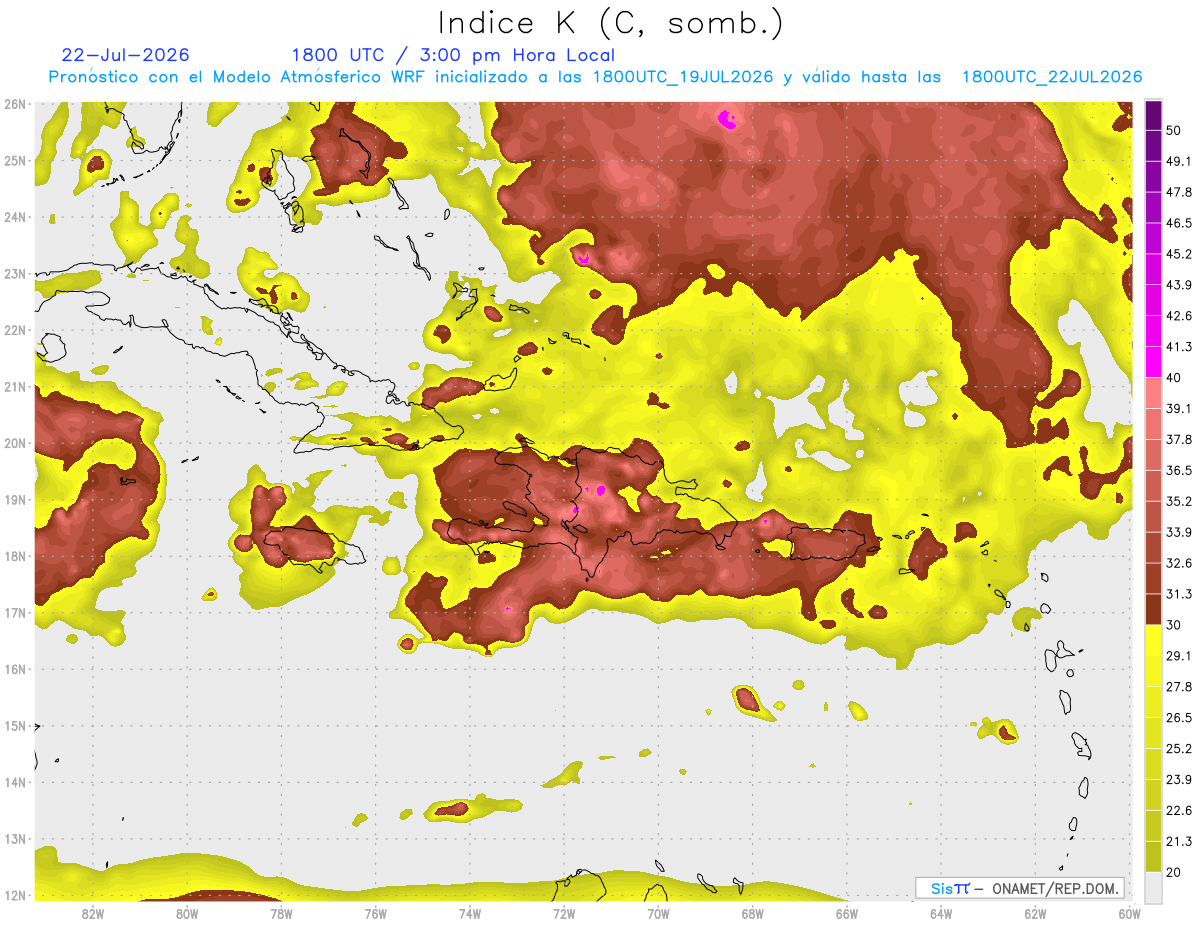Click the colorbar label "37.8"
The height and width of the screenshot is (927, 1200).
point(1179,440)
